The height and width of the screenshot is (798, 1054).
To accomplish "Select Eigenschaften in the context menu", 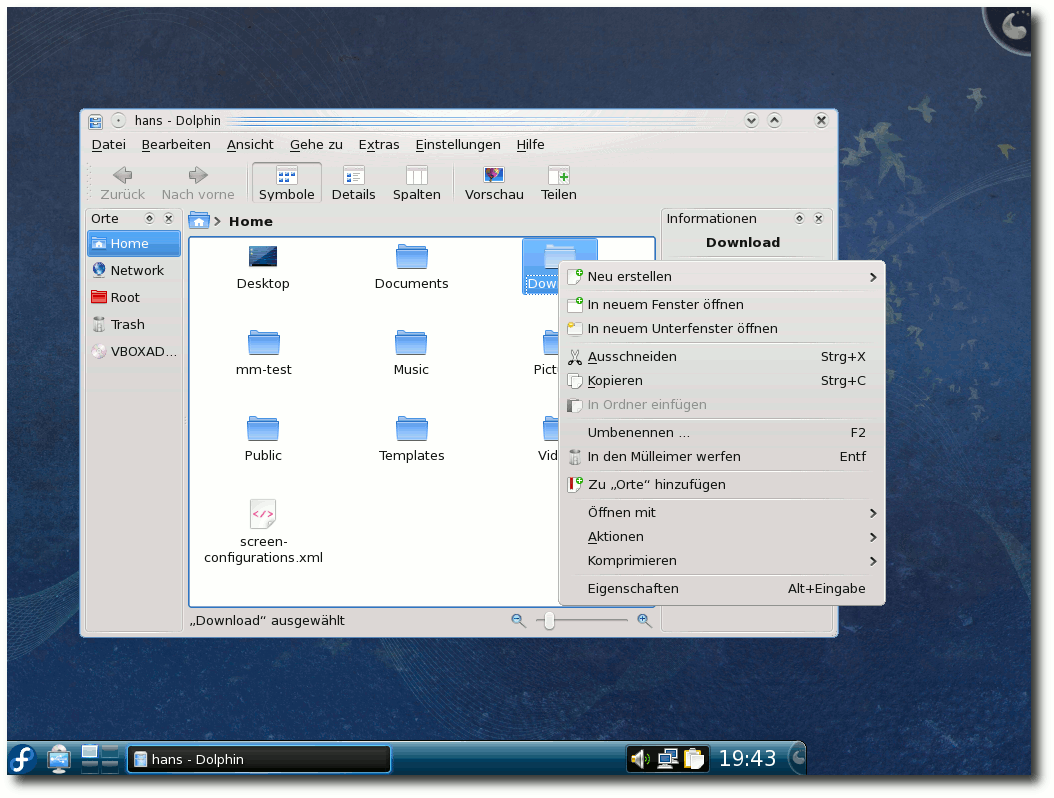I will [x=722, y=588].
